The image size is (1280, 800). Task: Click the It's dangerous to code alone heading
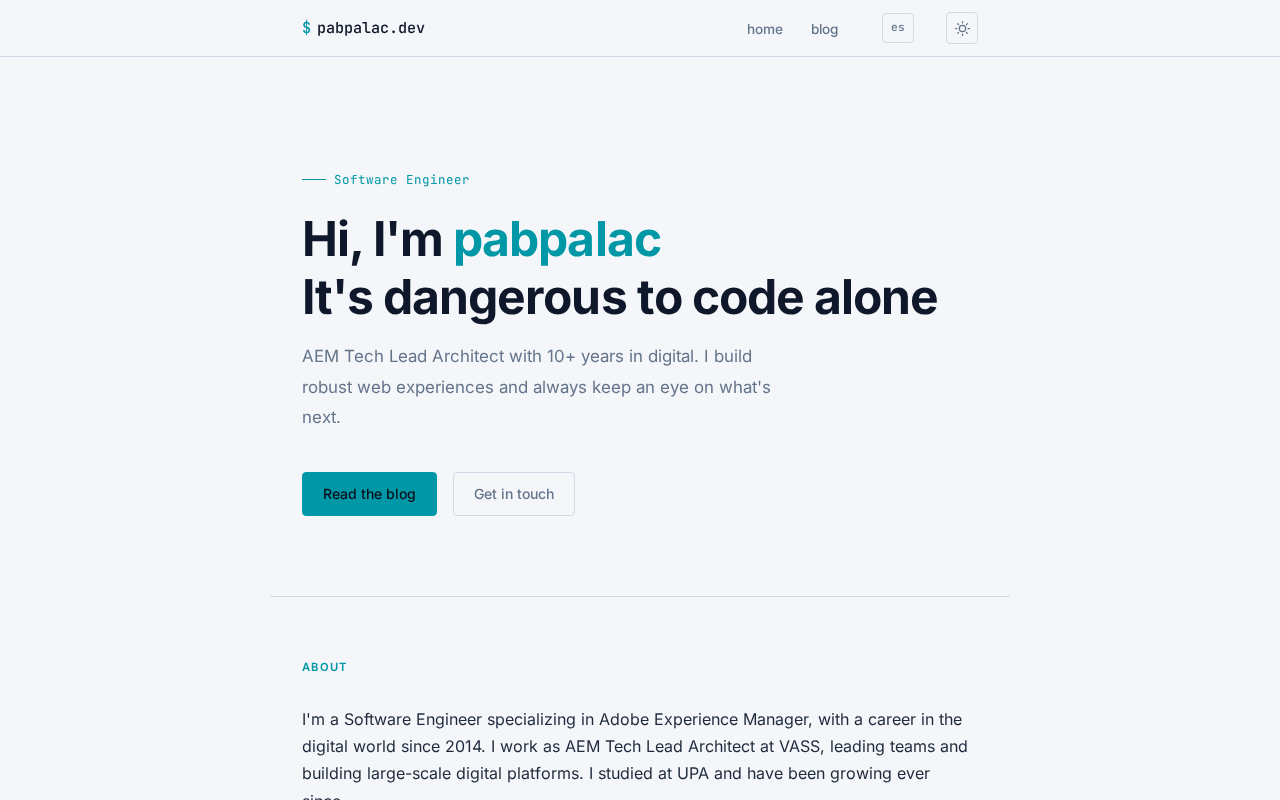tap(620, 297)
